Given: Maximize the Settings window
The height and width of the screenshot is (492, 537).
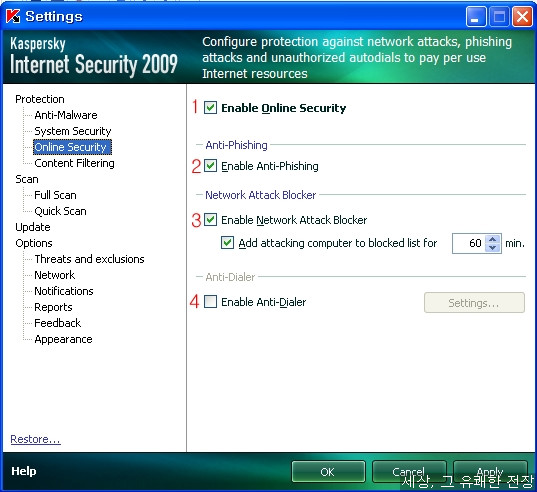Looking at the screenshot, I should coord(499,16).
